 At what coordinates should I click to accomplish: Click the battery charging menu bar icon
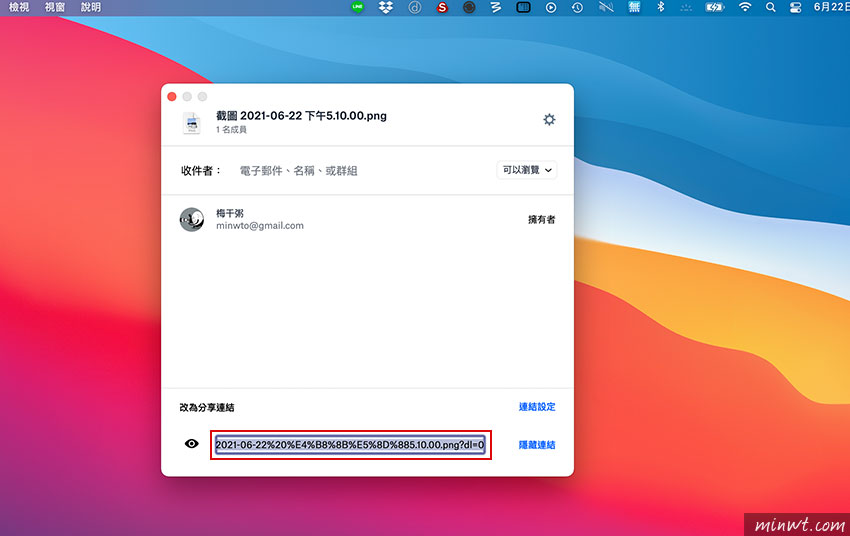pos(714,7)
